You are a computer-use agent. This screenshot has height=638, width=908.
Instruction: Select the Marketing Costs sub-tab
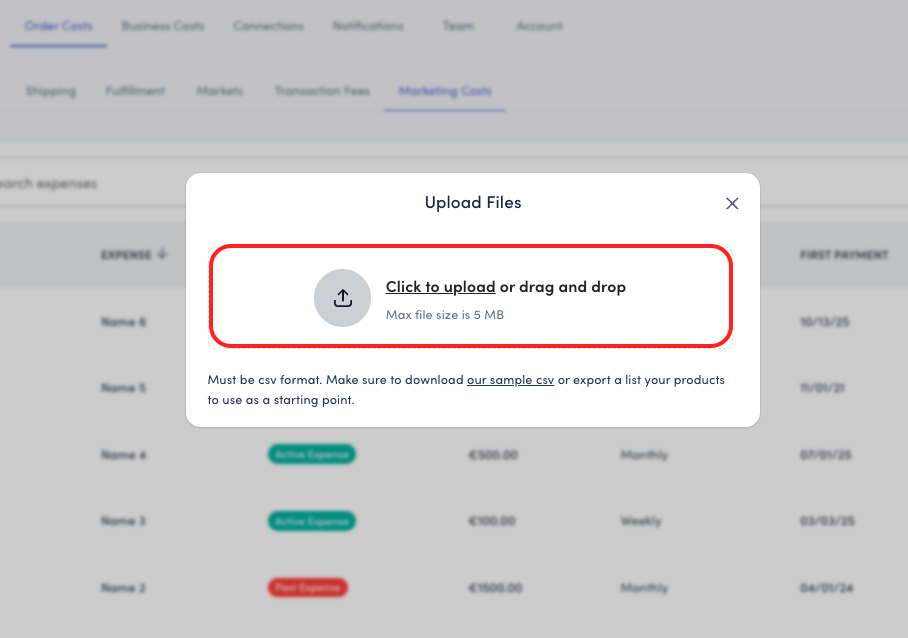tap(445, 91)
